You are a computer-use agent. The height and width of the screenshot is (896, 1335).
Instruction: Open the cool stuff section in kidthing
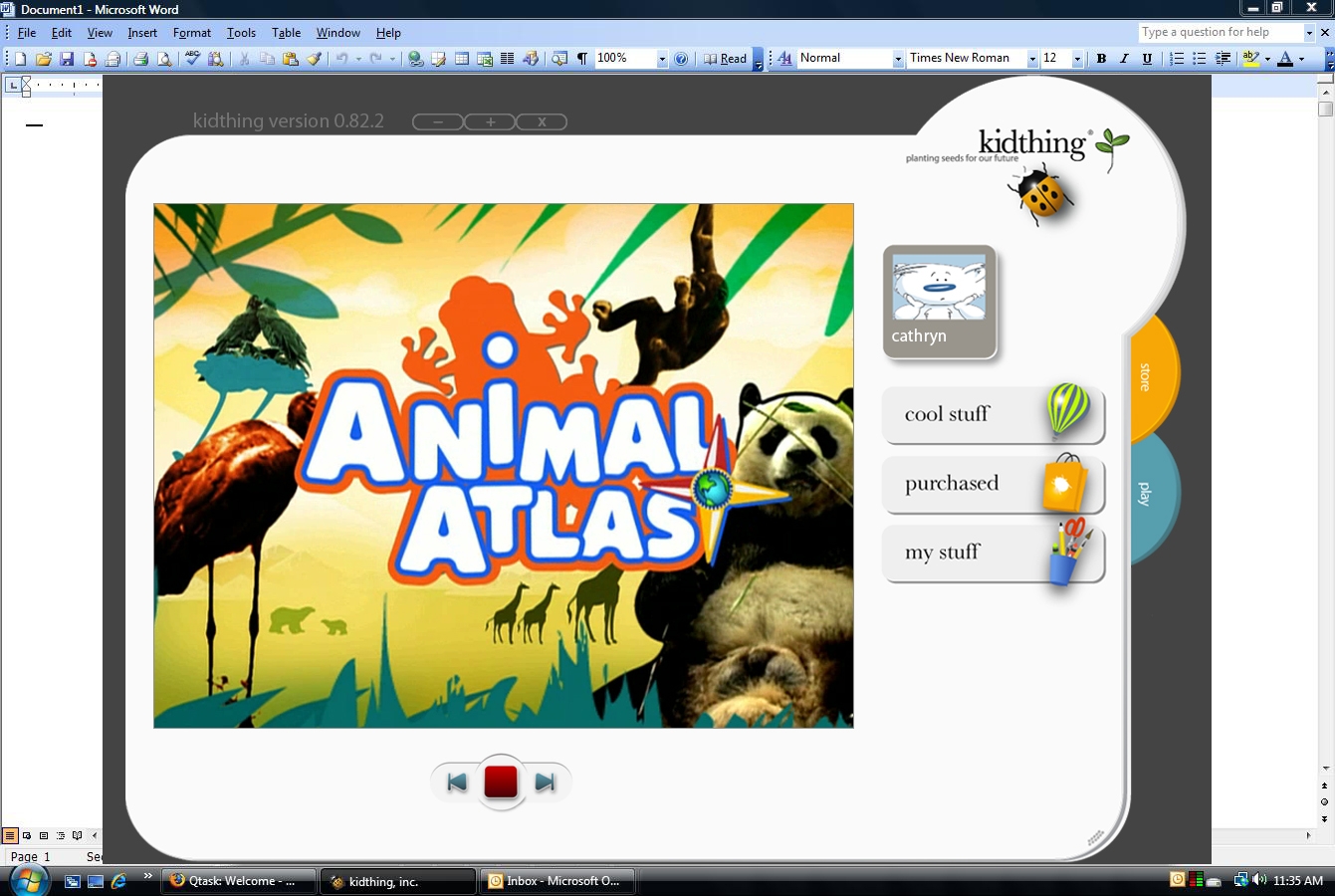(994, 414)
